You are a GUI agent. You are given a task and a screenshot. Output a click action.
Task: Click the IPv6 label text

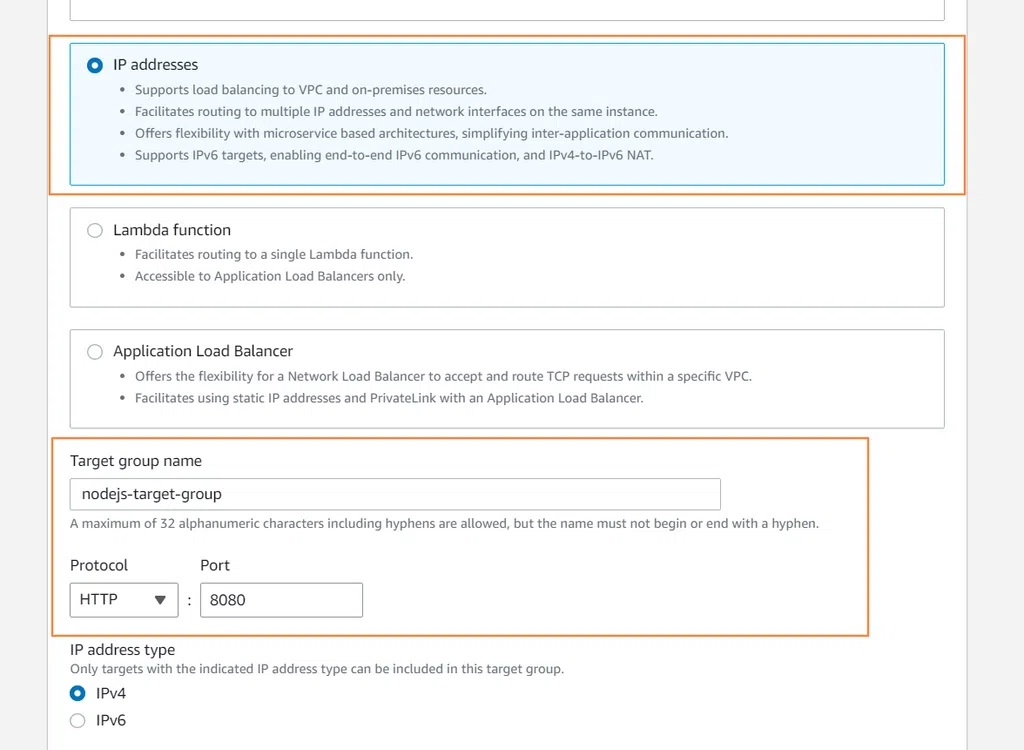point(111,721)
